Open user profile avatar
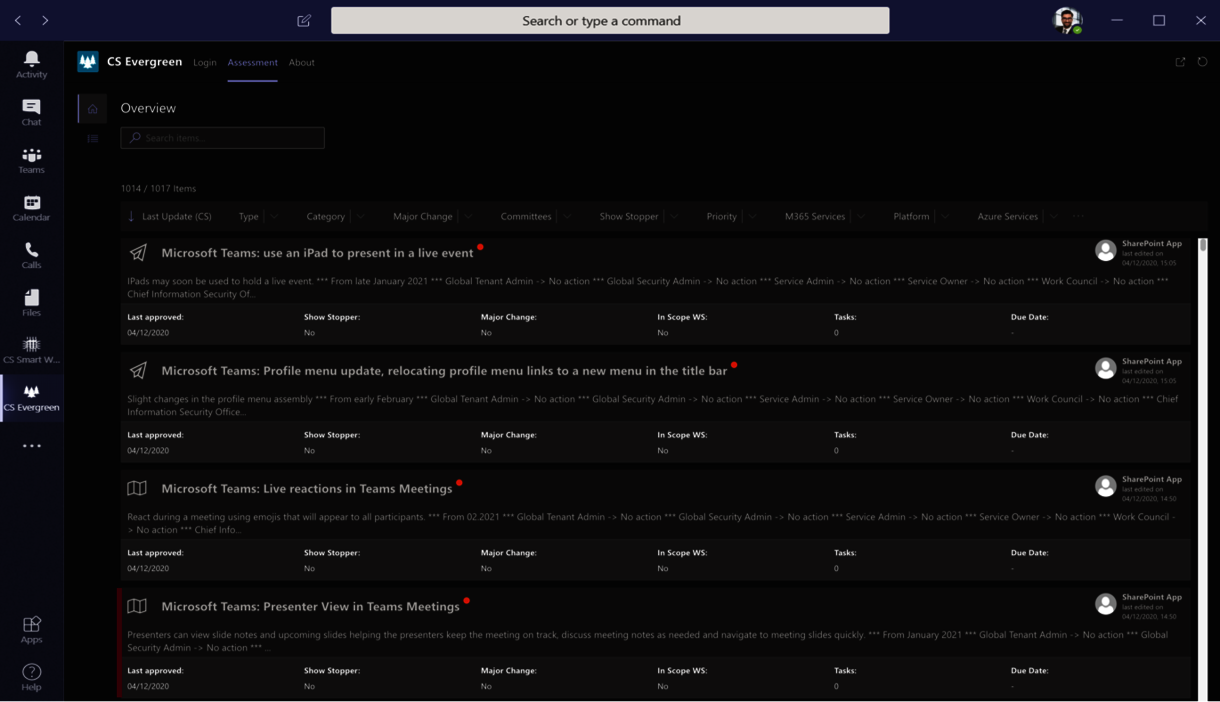This screenshot has width=1220, height=702. (x=1067, y=20)
